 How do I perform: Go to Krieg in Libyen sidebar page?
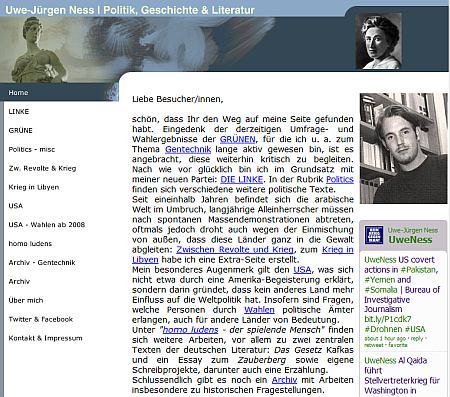[x=34, y=187]
